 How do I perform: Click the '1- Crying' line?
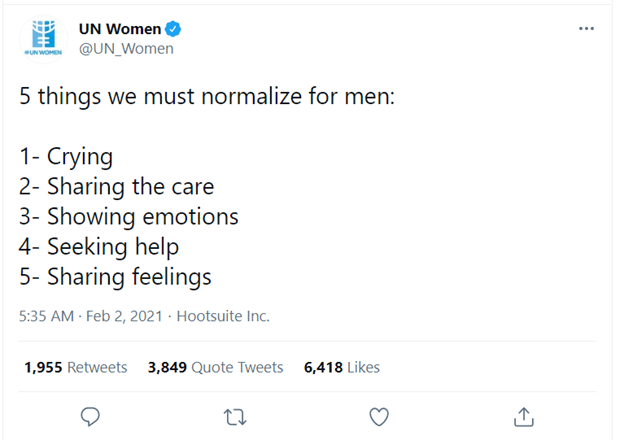tap(66, 157)
